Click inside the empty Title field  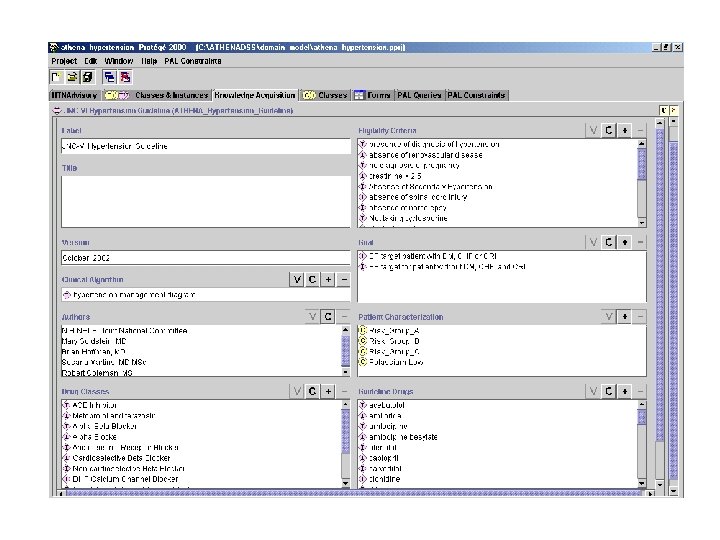206,202
